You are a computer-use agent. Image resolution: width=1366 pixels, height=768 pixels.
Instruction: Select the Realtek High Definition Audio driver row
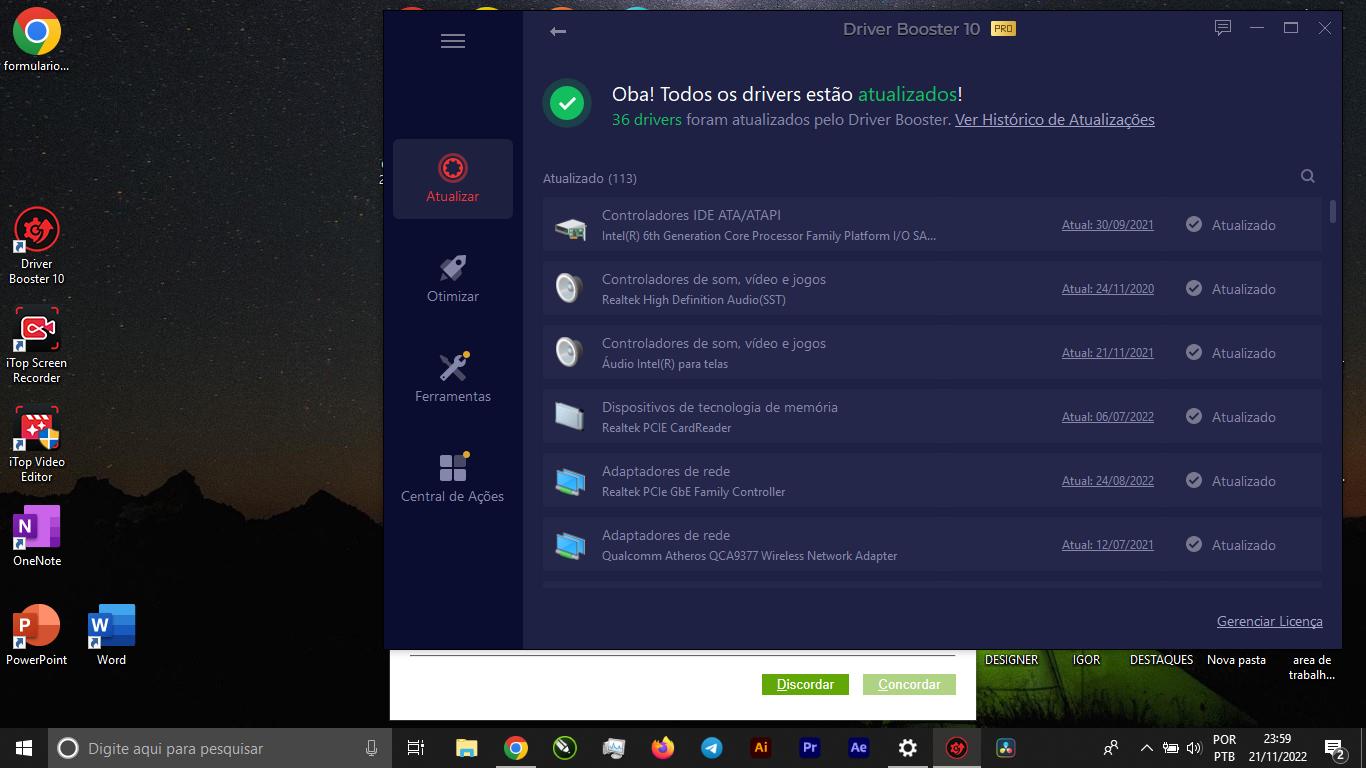coord(800,289)
